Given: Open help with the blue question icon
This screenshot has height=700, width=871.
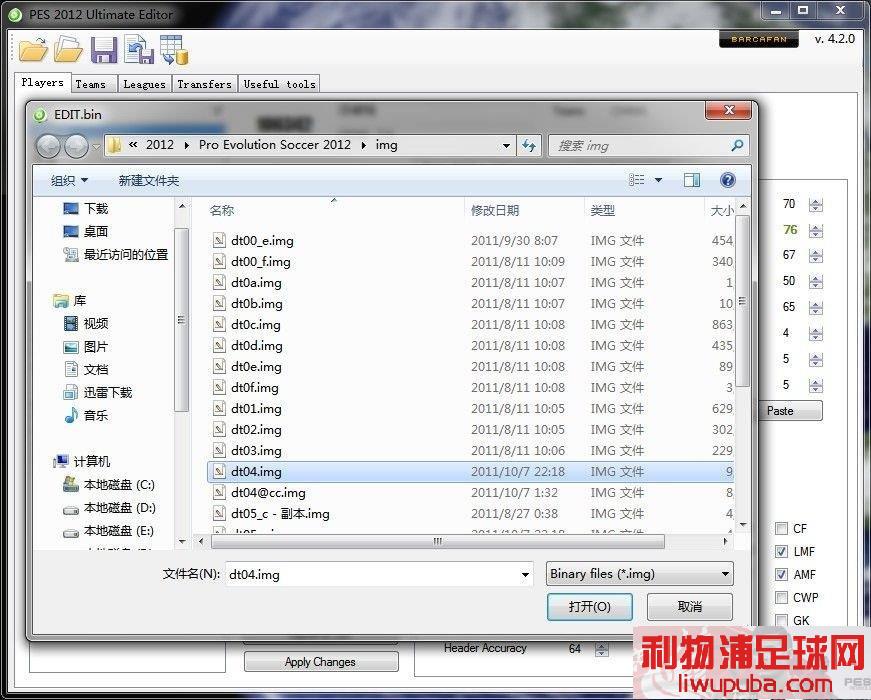Looking at the screenshot, I should pos(728,180).
